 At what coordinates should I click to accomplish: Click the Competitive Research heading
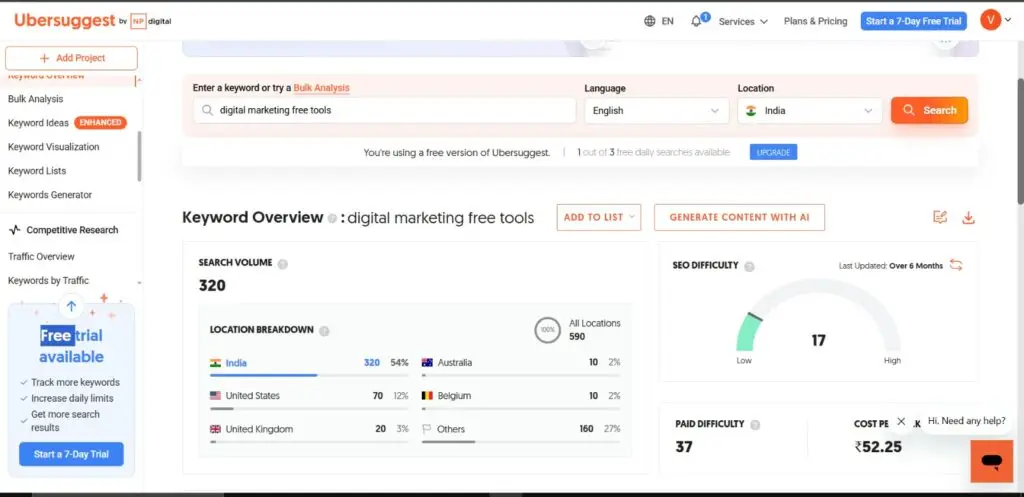(x=72, y=230)
